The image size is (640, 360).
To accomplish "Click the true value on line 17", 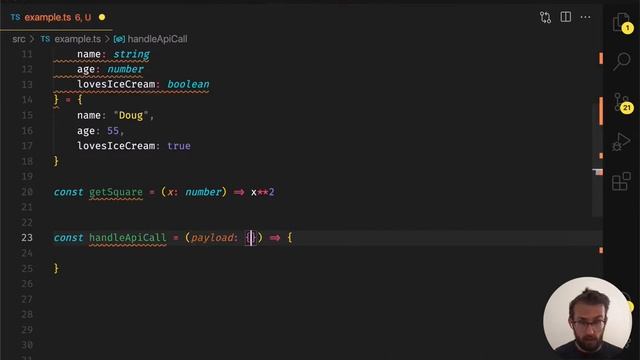I will (179, 146).
